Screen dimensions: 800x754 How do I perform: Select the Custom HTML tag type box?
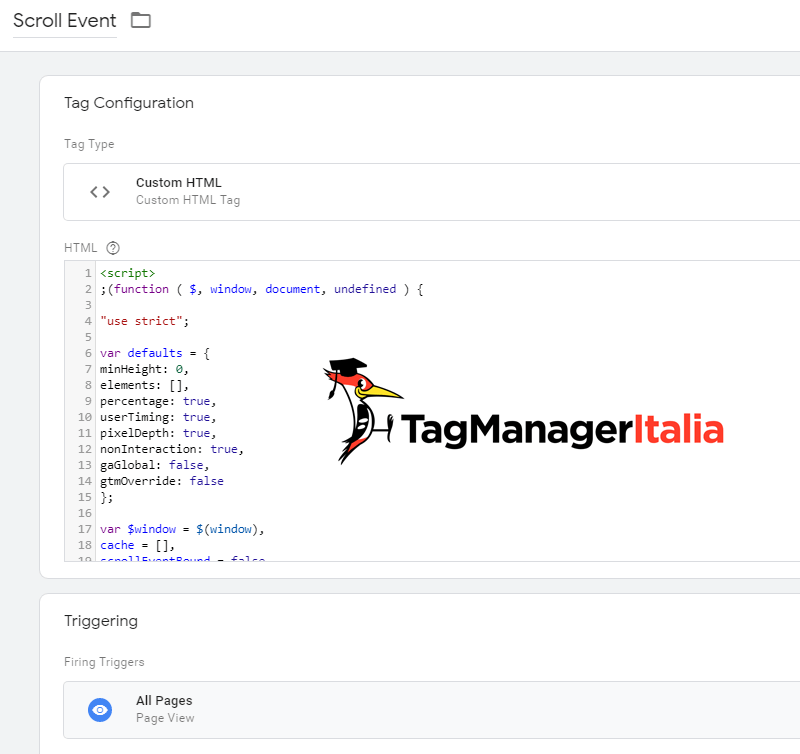(432, 192)
